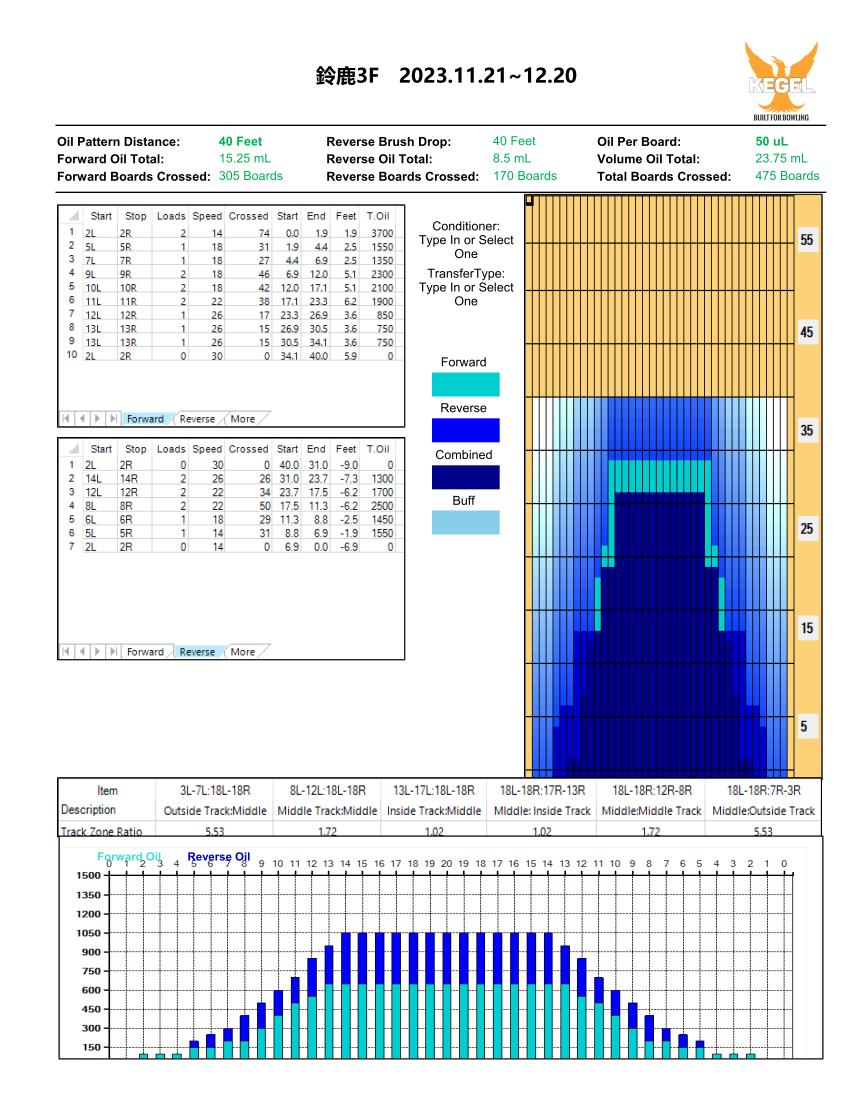Click 'Middle:Outside Track' description cell
Screen dimensions: 850x1100
763,810
